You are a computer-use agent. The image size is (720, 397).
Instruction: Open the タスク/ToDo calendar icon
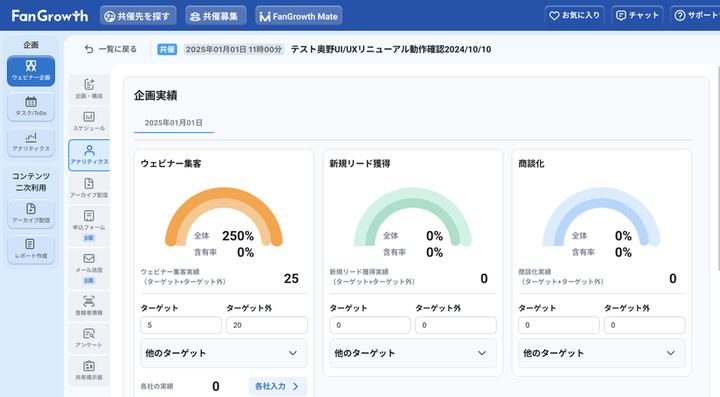[x=31, y=106]
